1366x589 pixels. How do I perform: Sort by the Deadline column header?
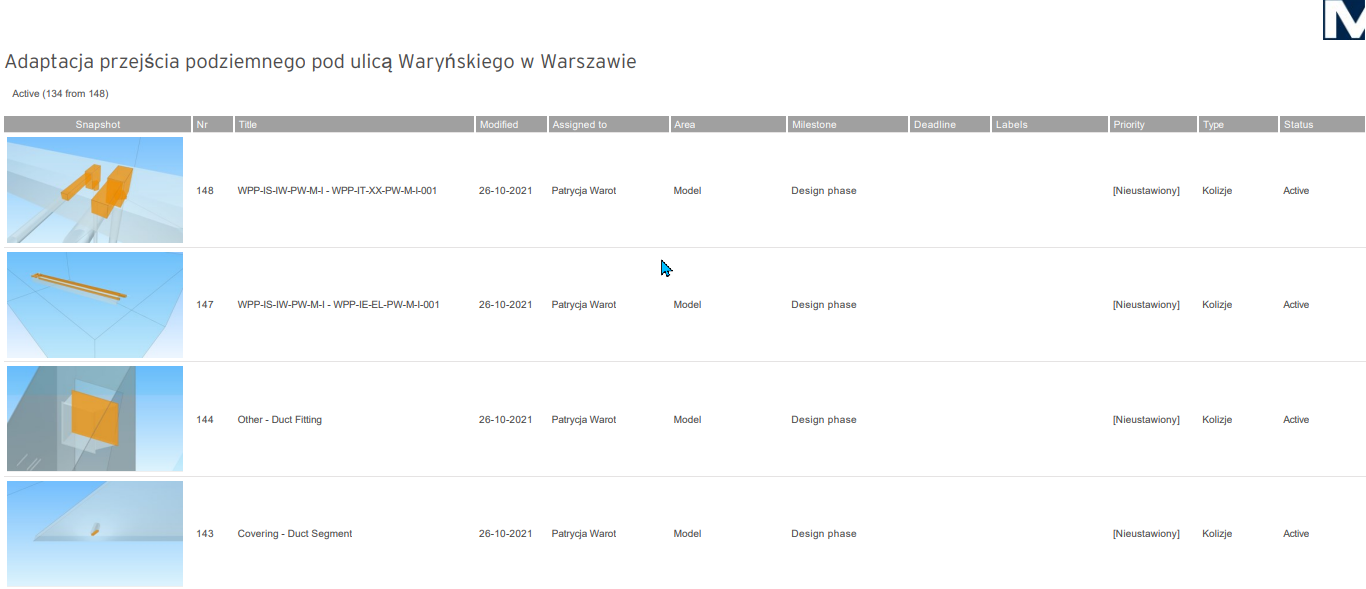point(950,125)
